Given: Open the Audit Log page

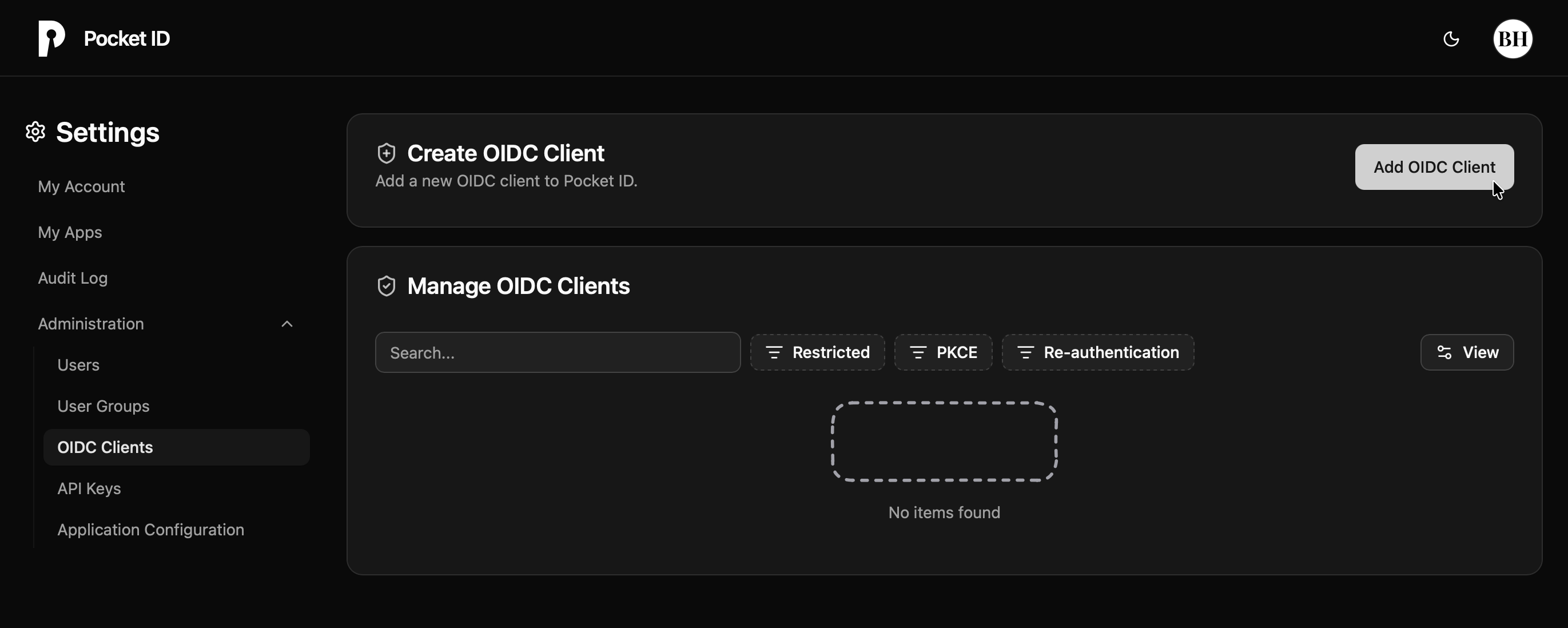Looking at the screenshot, I should pyautogui.click(x=72, y=277).
